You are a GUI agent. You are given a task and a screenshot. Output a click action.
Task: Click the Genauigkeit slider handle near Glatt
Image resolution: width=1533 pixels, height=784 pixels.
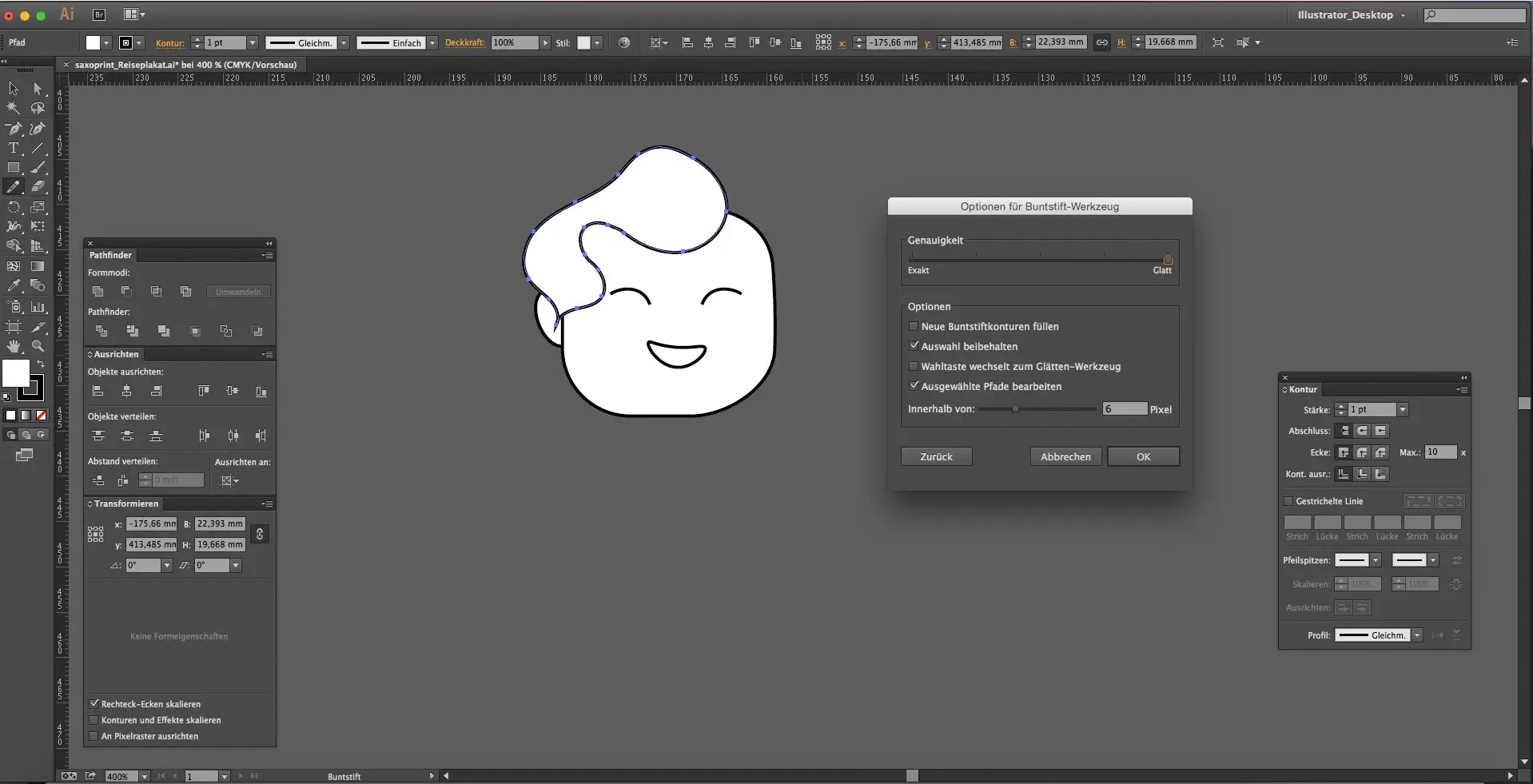click(x=1168, y=259)
